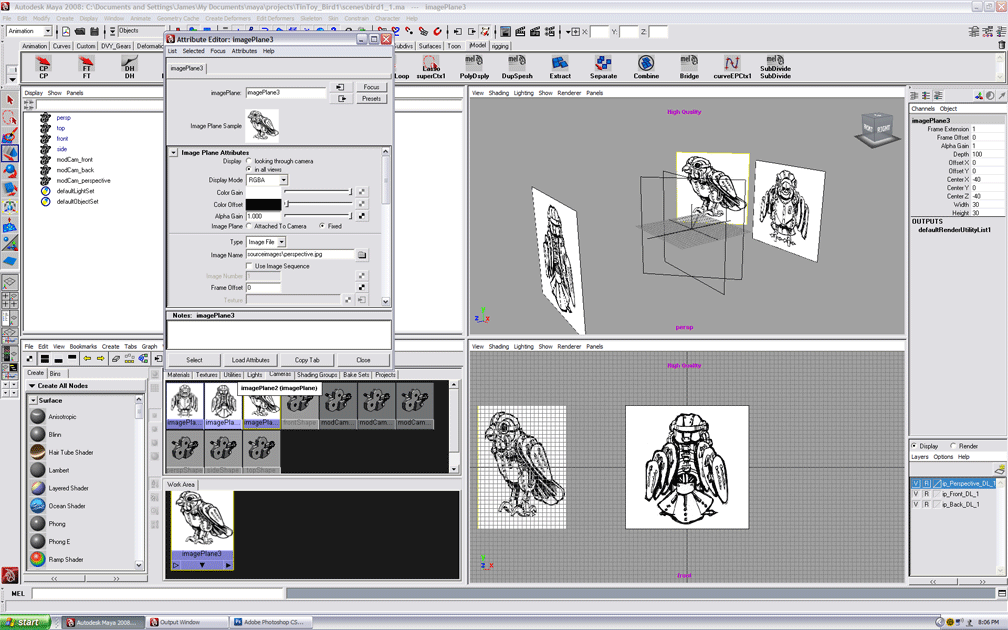
Task: Click the Close button of Attribute Editor
Action: 363,360
